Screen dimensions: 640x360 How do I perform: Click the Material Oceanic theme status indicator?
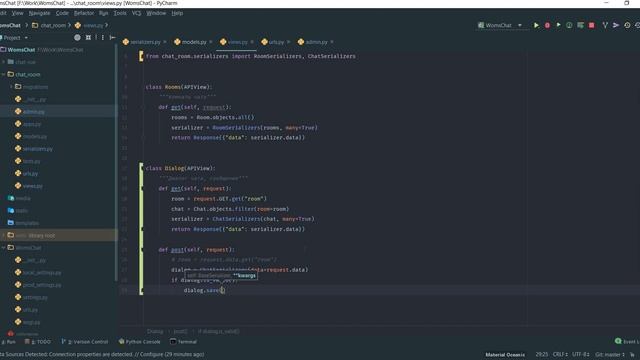(505, 355)
